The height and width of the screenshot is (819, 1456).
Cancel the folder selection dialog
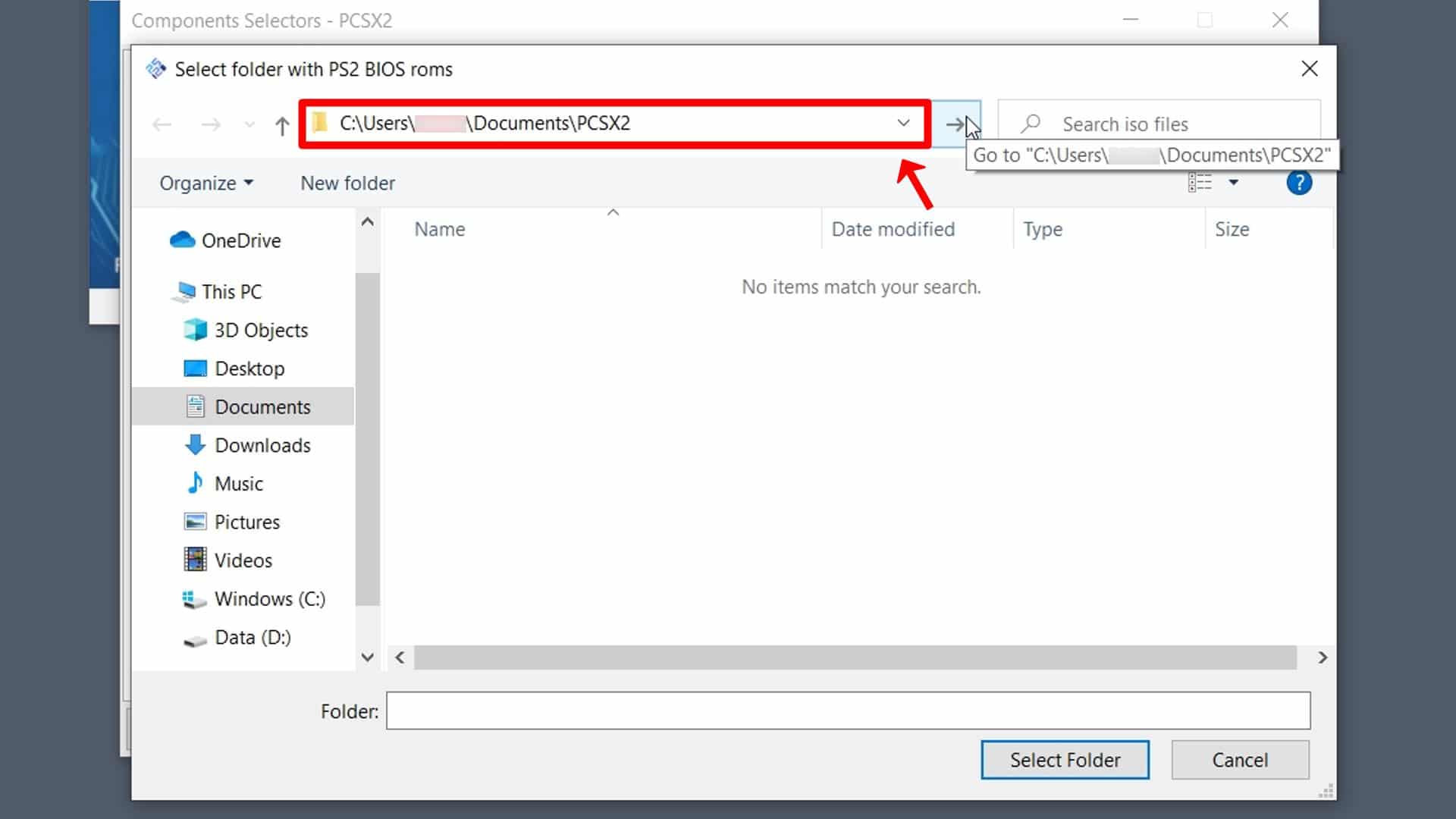point(1240,760)
